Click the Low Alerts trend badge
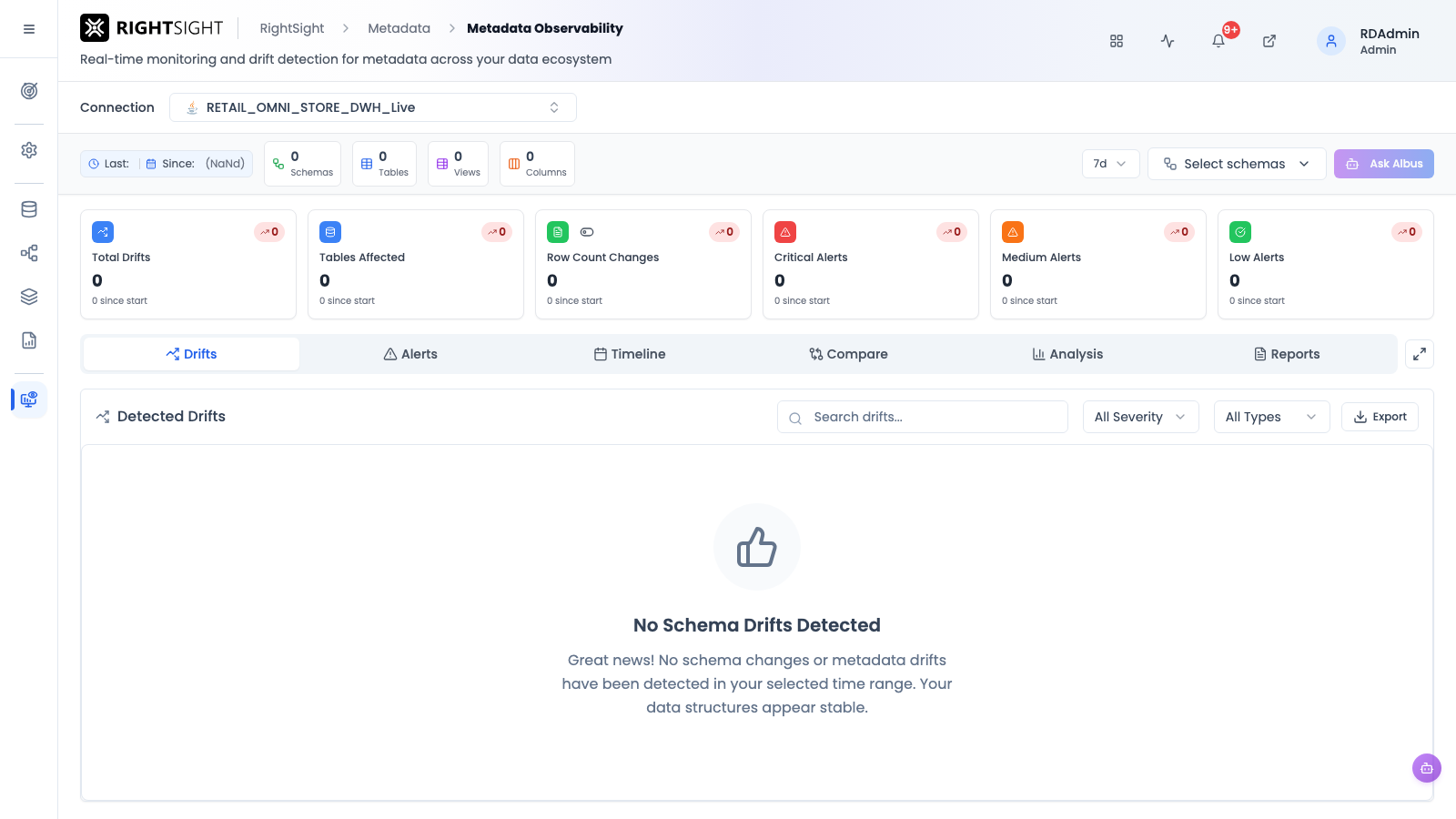 (1407, 232)
